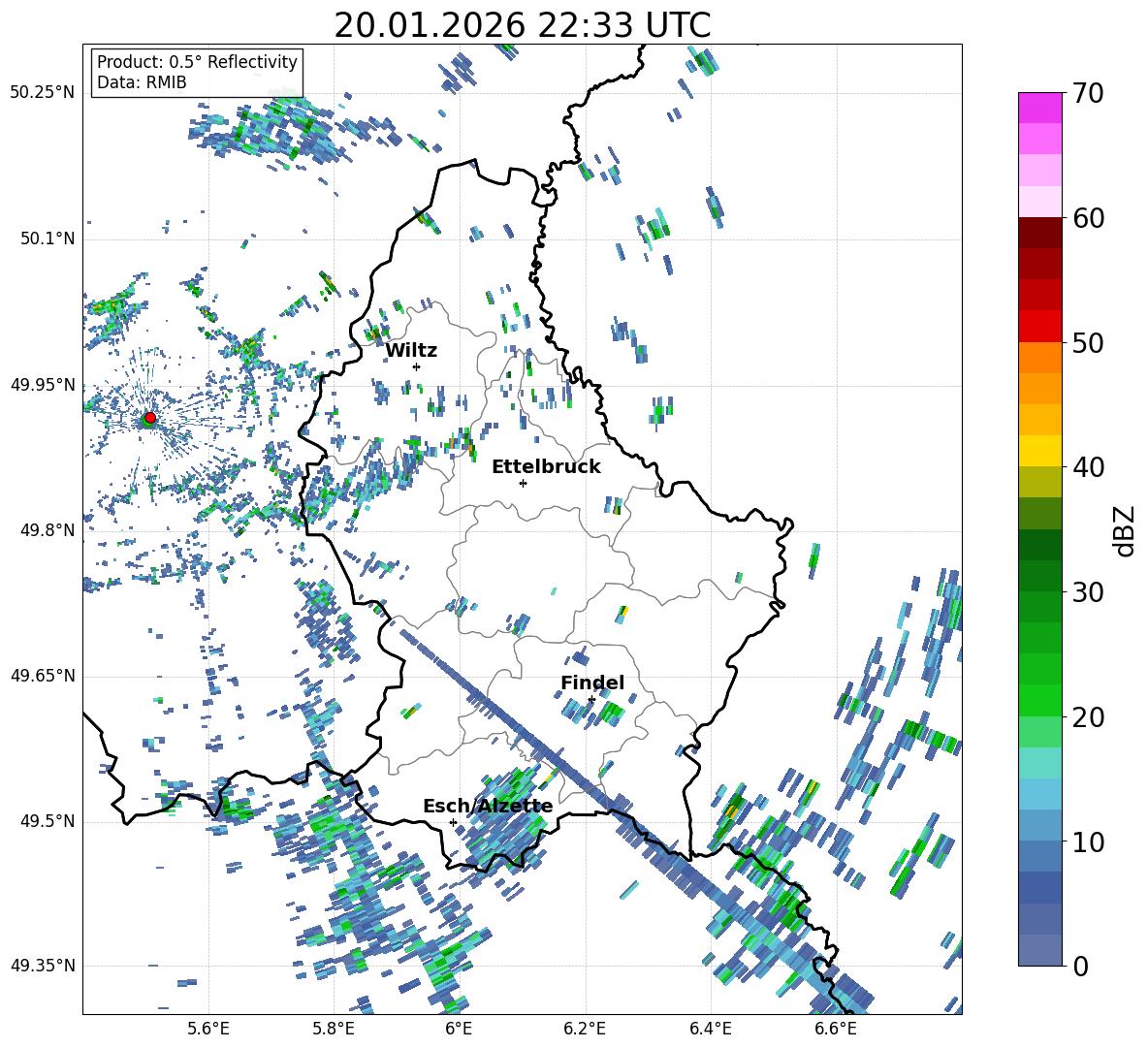Click the orange colorbar segment below 50
Image resolution: width=1148 pixels, height=1048 pixels.
(1039, 358)
